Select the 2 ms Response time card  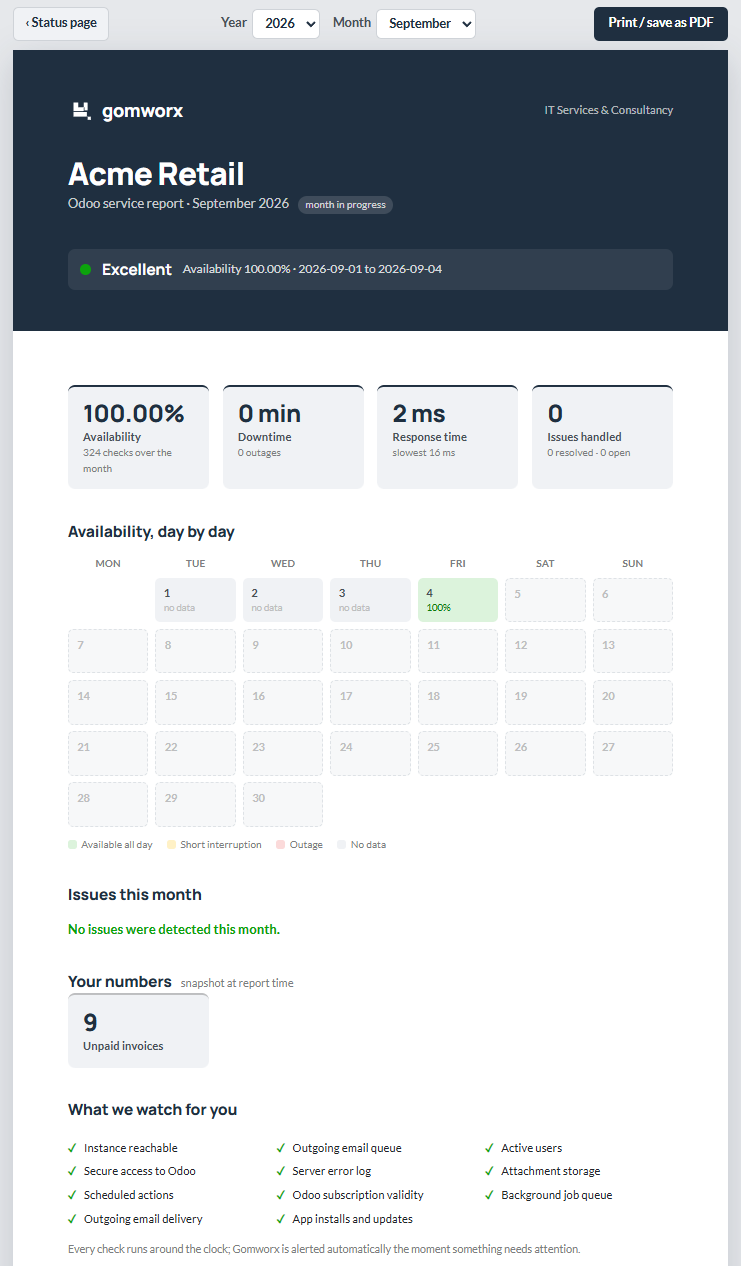(x=447, y=437)
